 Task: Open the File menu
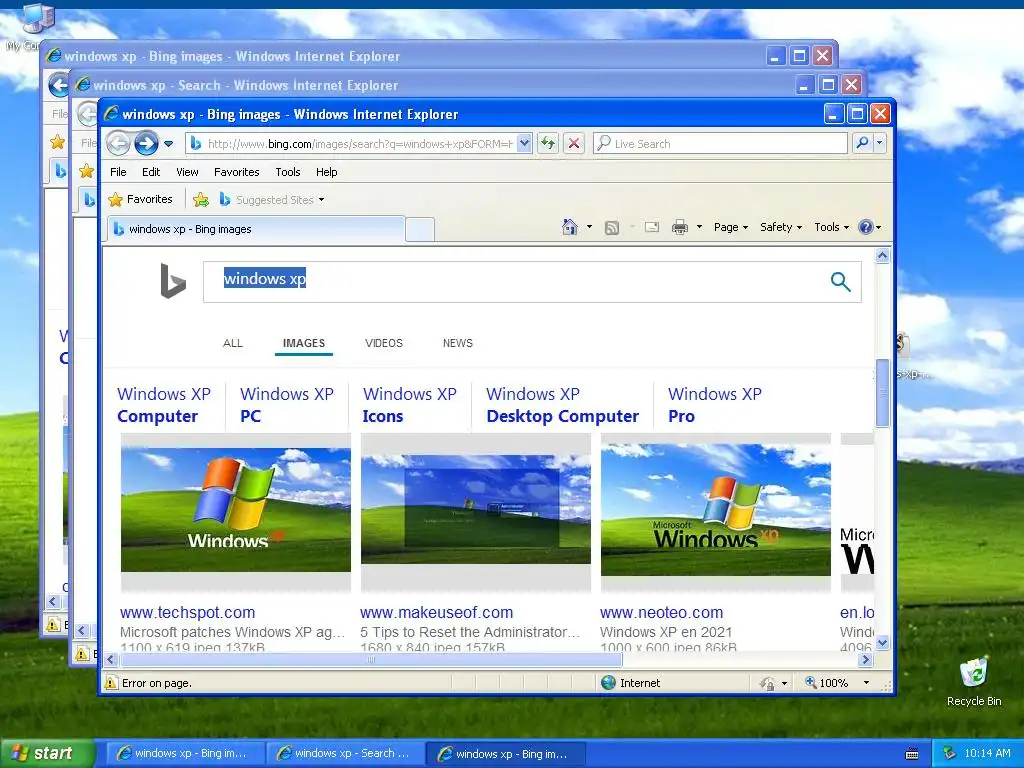(118, 172)
